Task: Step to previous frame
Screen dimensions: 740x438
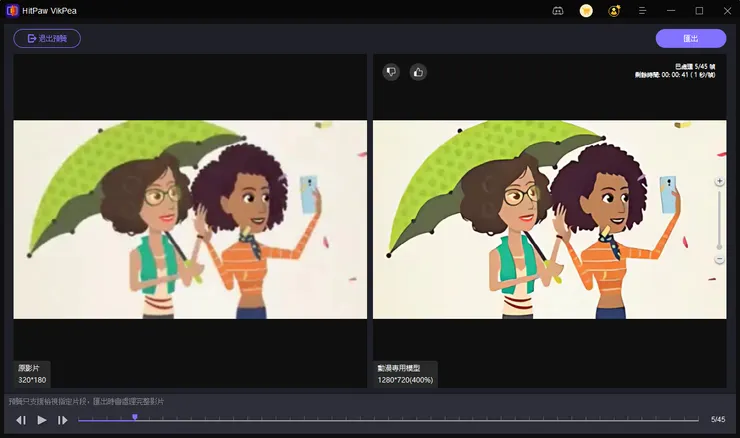Action: click(21, 420)
